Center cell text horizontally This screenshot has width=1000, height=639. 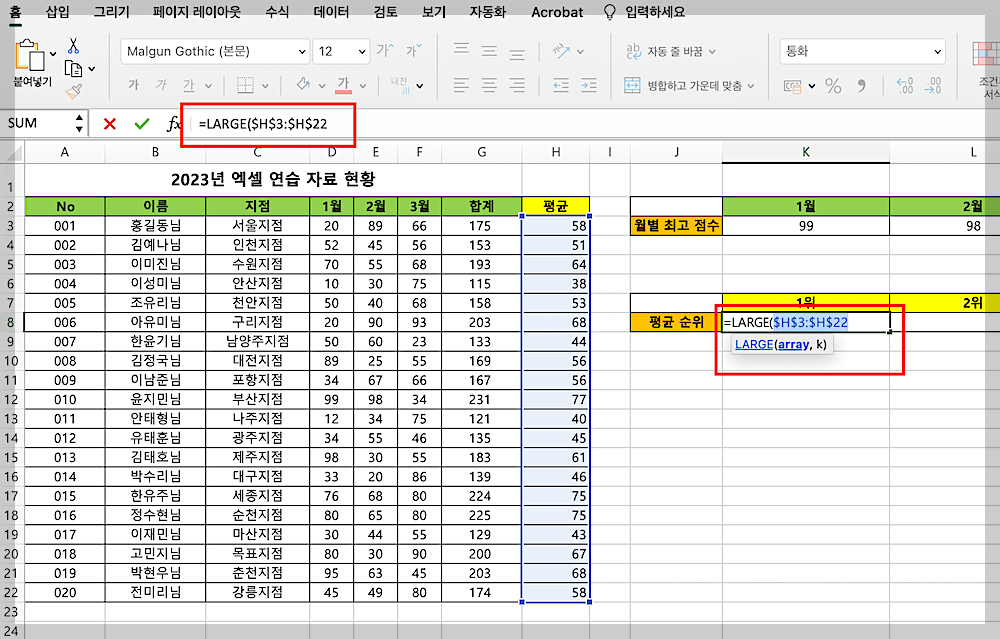coord(489,85)
